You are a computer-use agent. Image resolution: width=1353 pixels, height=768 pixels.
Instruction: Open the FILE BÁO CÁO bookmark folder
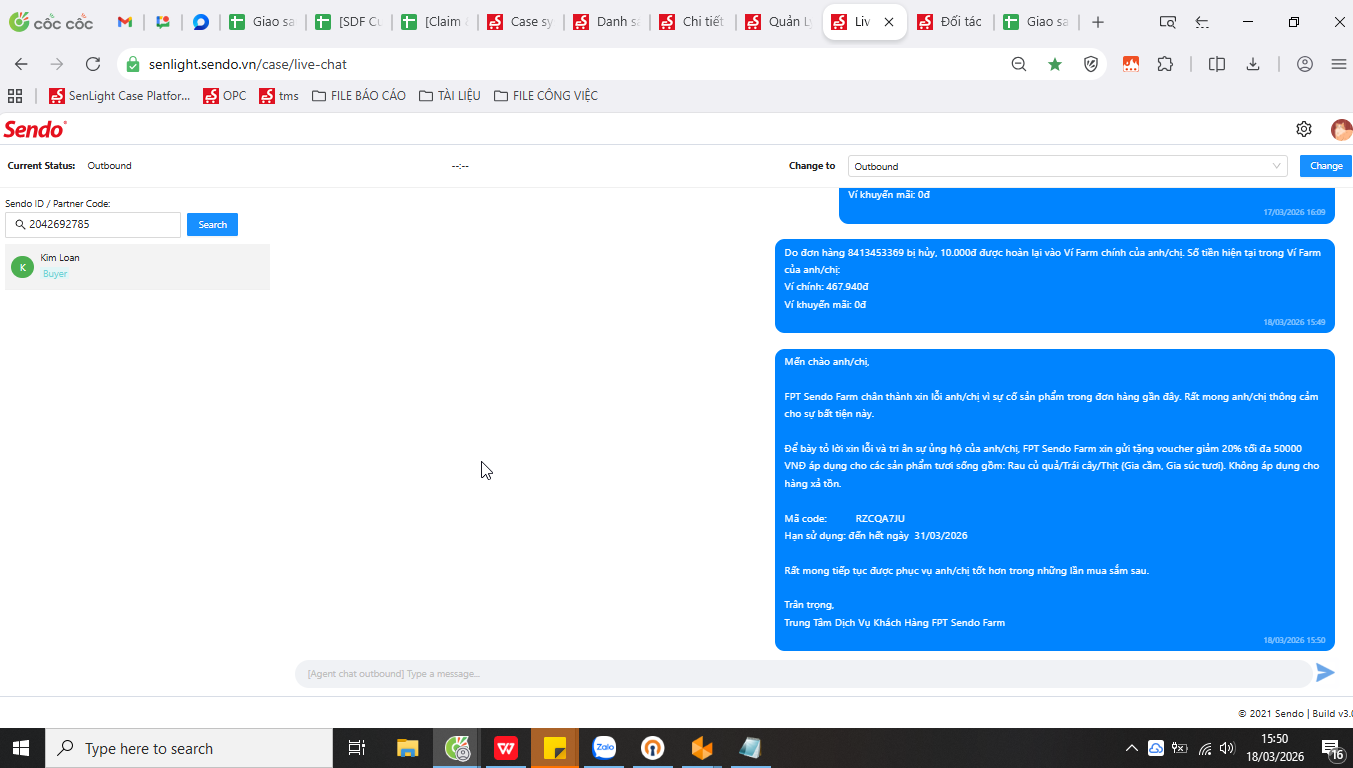click(359, 96)
